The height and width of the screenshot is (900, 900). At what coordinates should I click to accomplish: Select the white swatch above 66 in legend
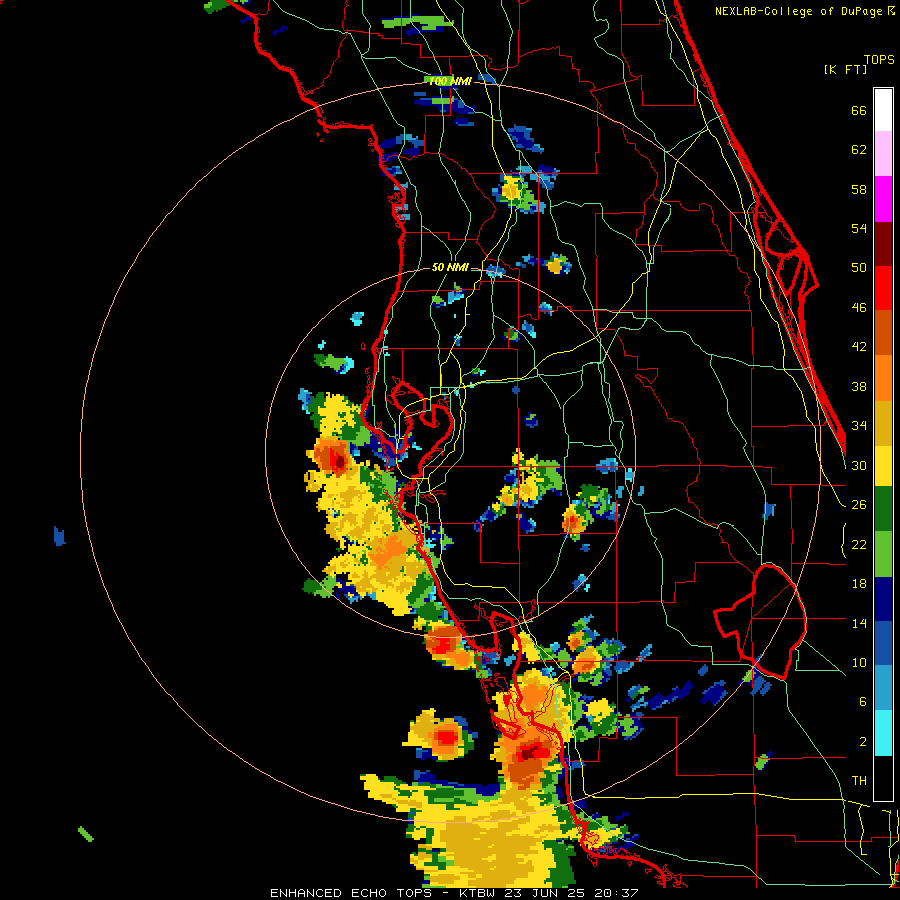click(x=883, y=110)
